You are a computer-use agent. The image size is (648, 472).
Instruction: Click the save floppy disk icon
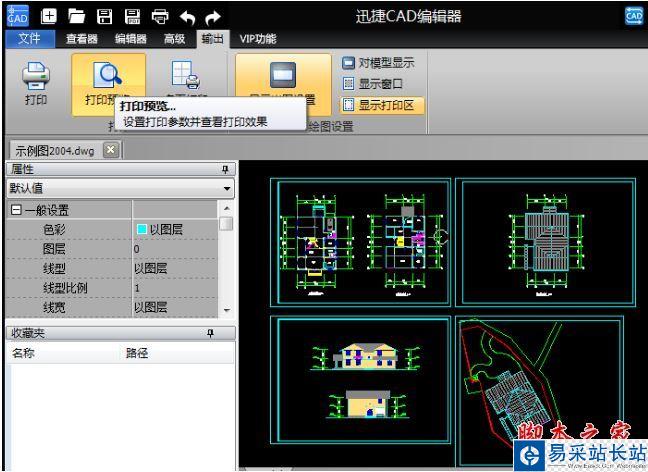[x=104, y=17]
